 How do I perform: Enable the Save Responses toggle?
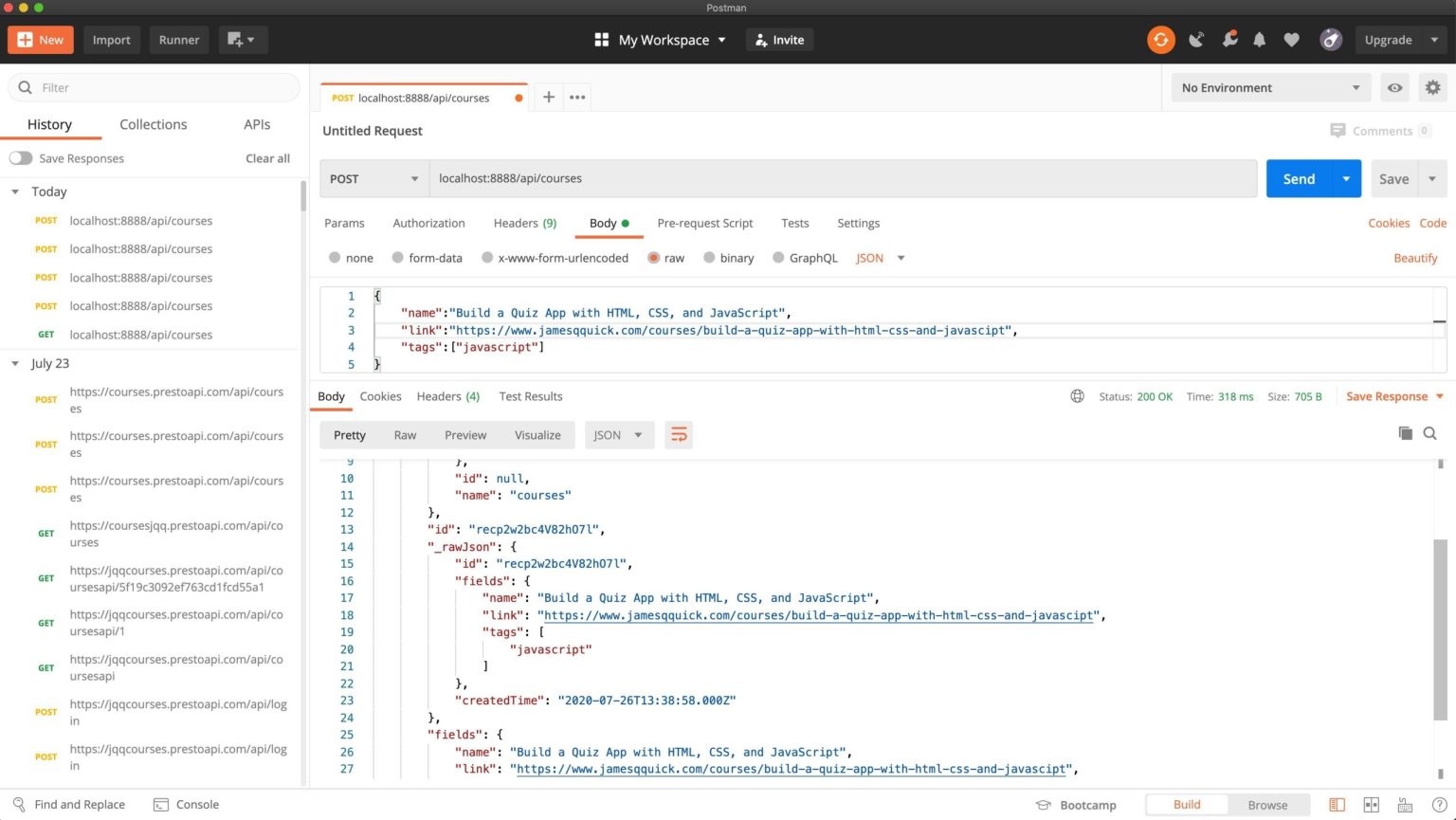click(x=21, y=158)
